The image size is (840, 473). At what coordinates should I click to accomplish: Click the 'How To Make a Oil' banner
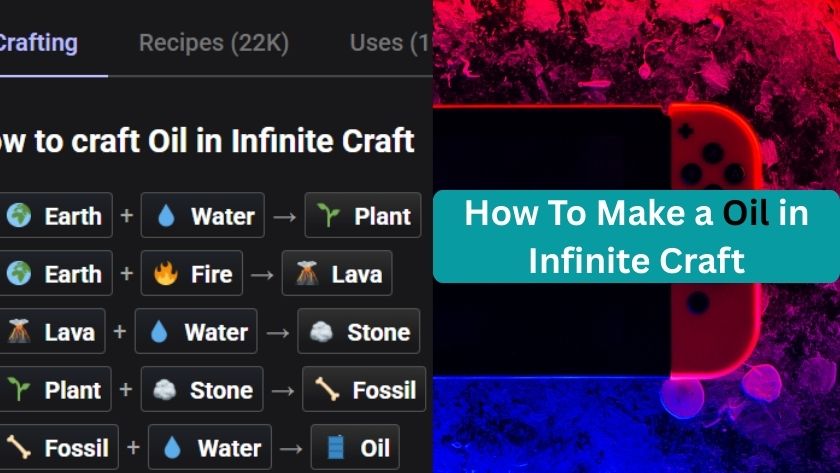pos(636,236)
